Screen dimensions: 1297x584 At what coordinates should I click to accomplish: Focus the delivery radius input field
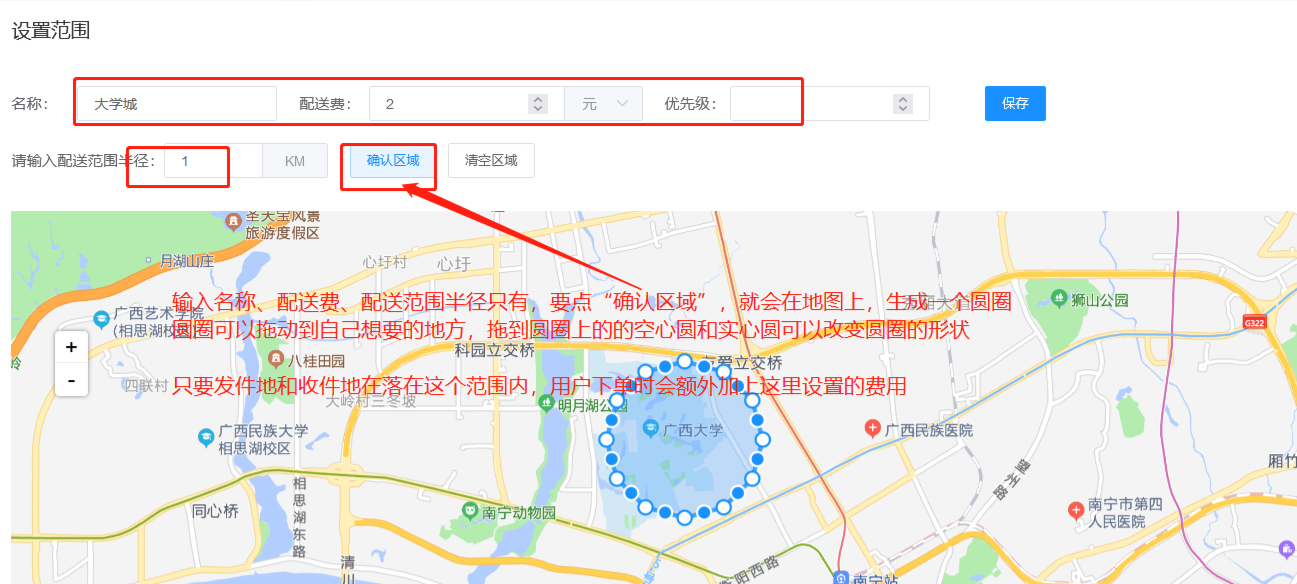213,161
